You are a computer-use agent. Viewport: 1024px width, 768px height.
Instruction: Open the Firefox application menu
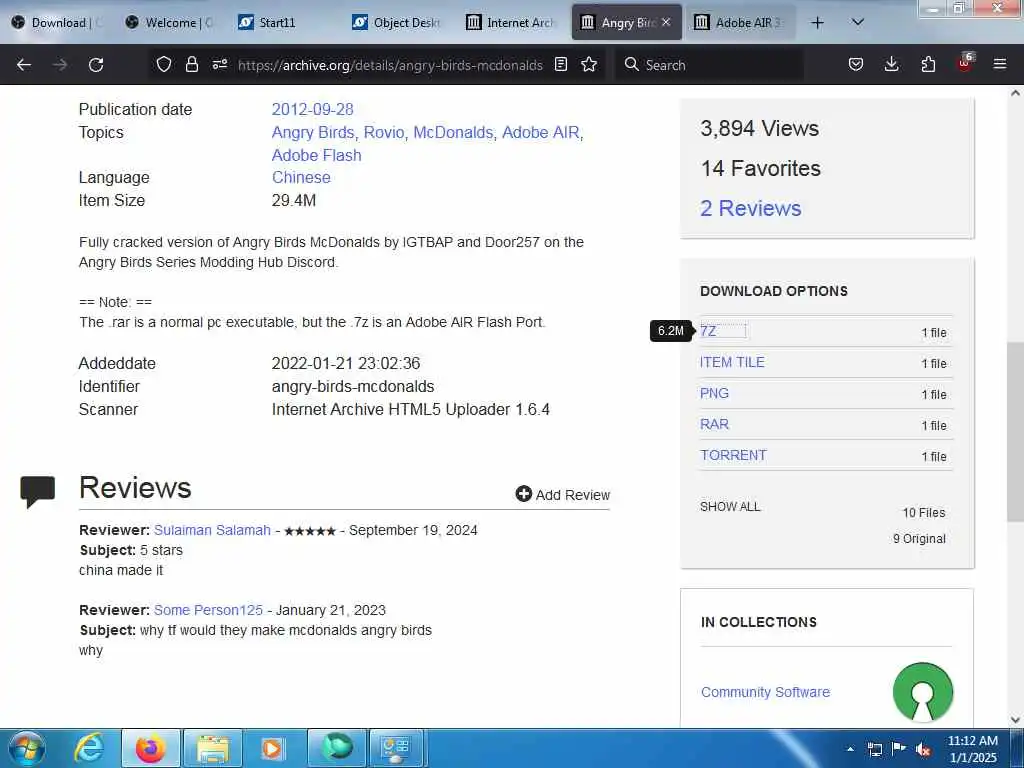(1000, 64)
